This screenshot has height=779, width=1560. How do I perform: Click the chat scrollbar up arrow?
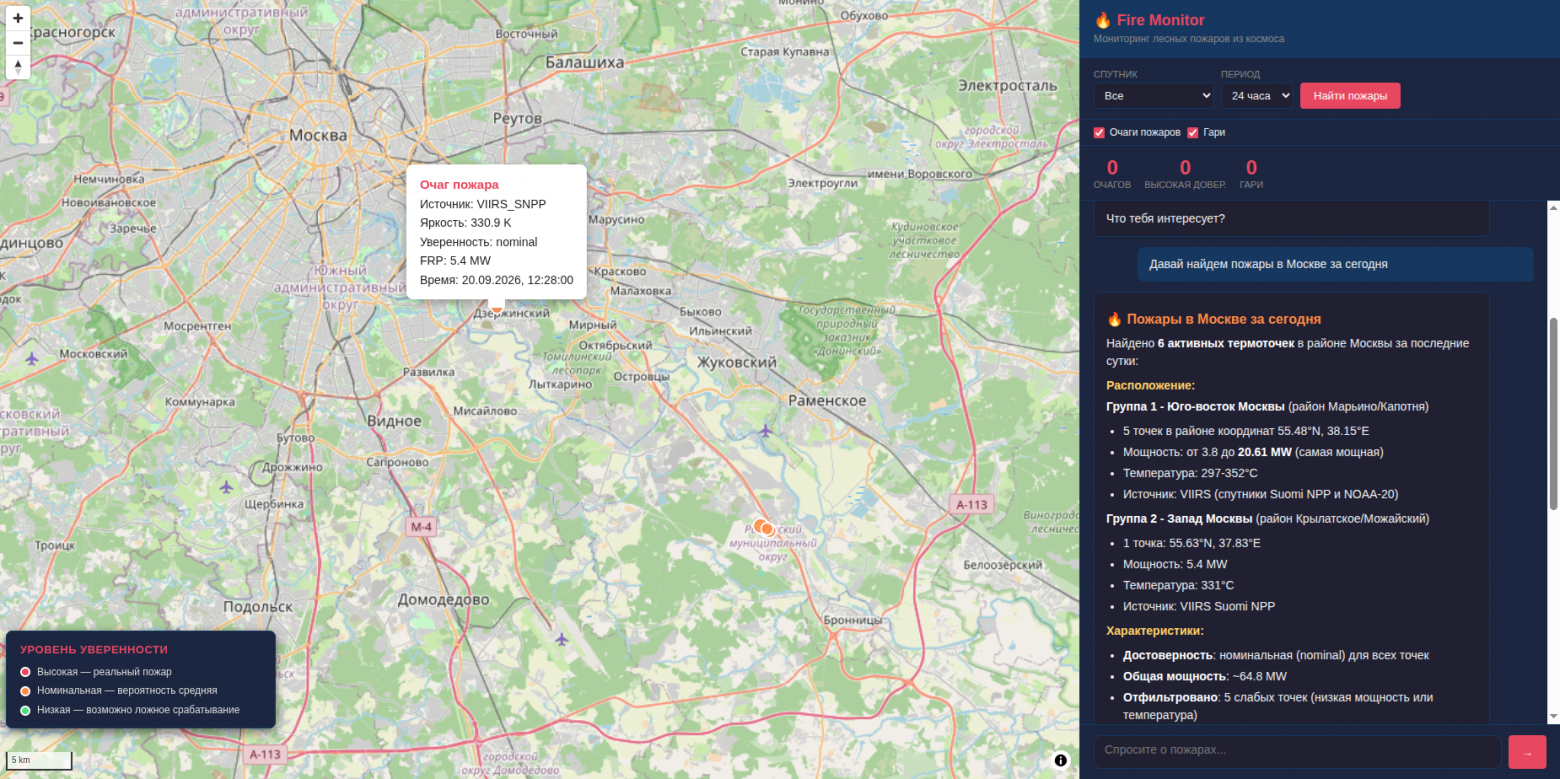click(x=1552, y=207)
